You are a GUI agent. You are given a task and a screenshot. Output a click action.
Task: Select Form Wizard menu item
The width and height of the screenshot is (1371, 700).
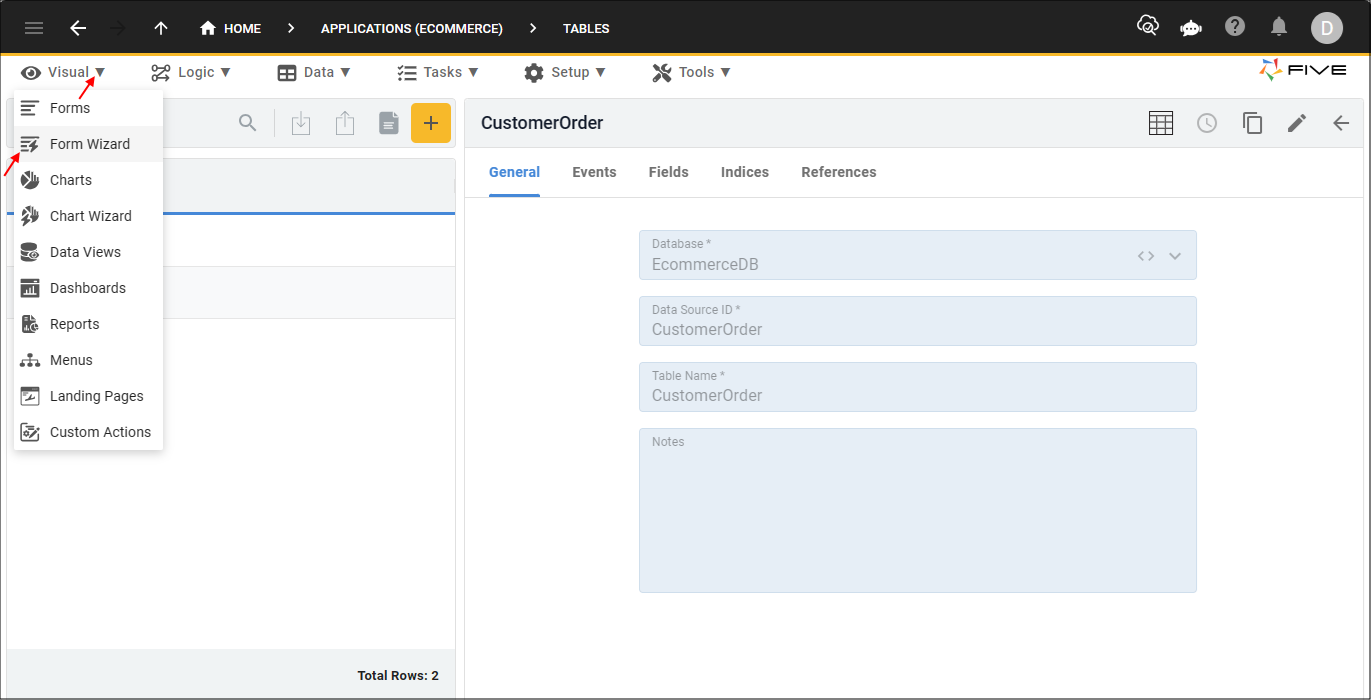[x=88, y=144]
